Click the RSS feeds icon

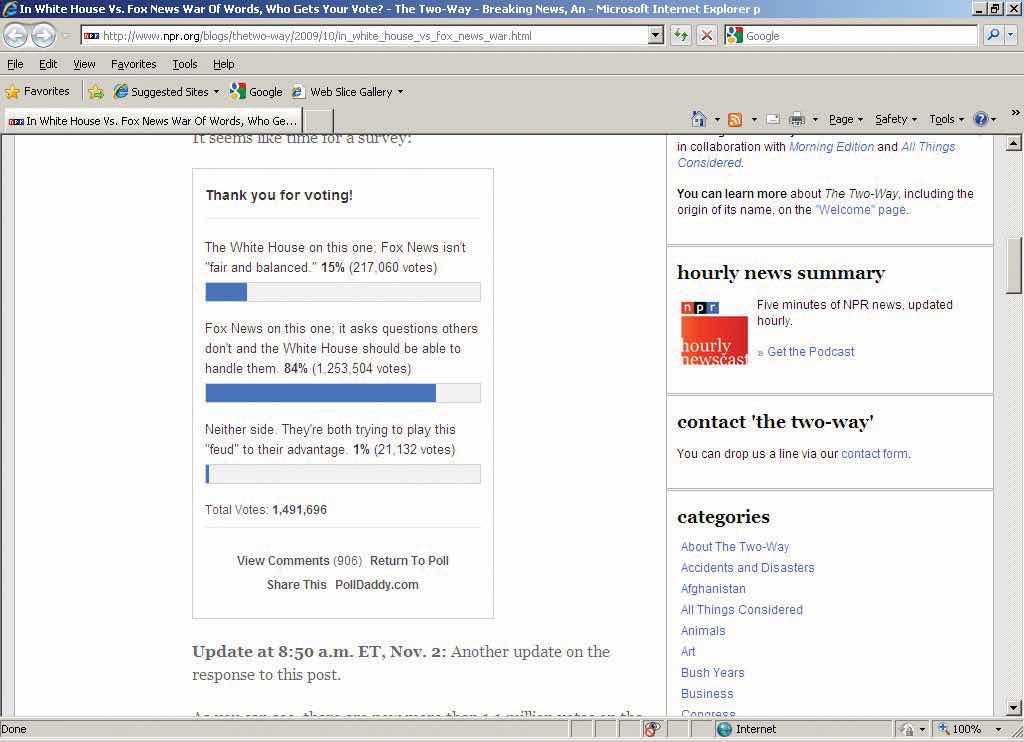735,119
